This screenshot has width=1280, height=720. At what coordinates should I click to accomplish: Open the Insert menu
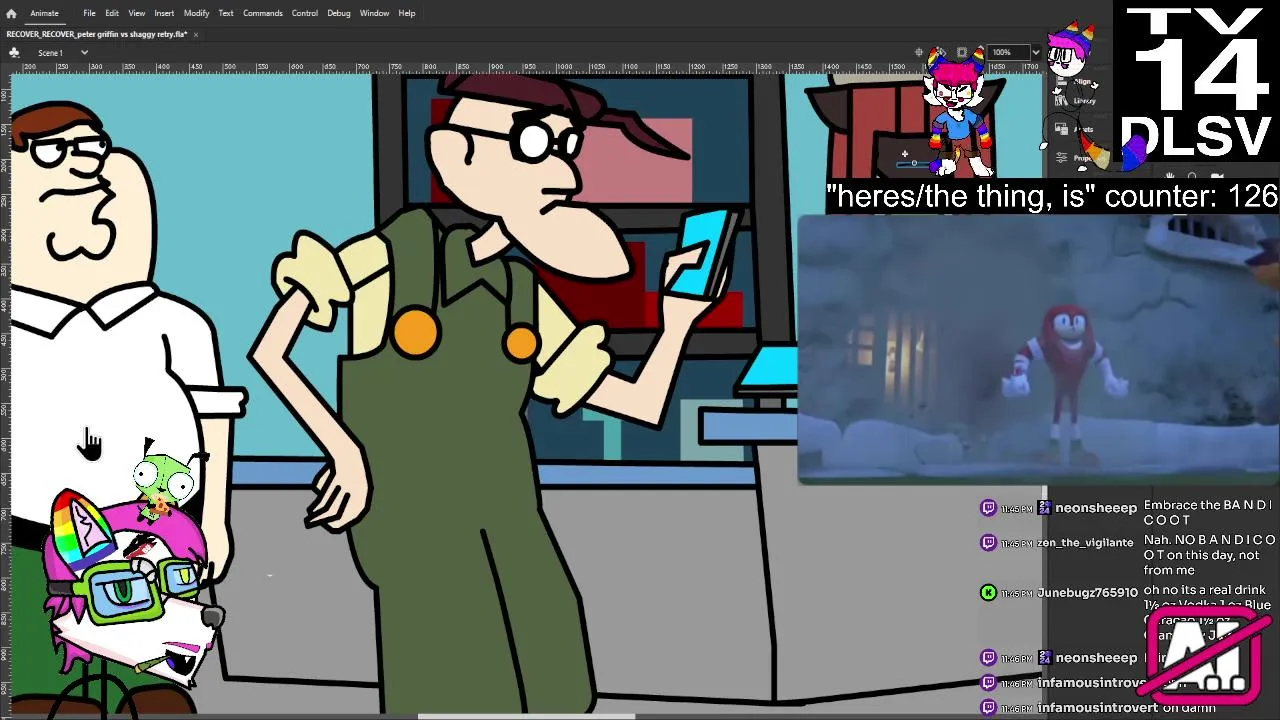164,13
